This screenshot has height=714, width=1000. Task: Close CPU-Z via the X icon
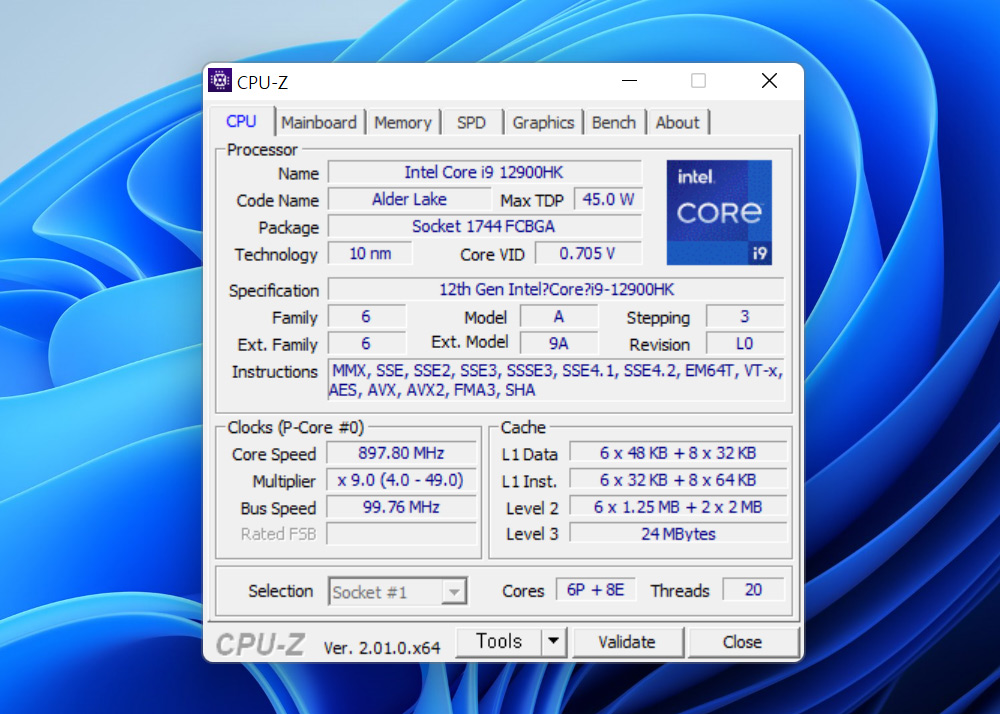(x=769, y=81)
